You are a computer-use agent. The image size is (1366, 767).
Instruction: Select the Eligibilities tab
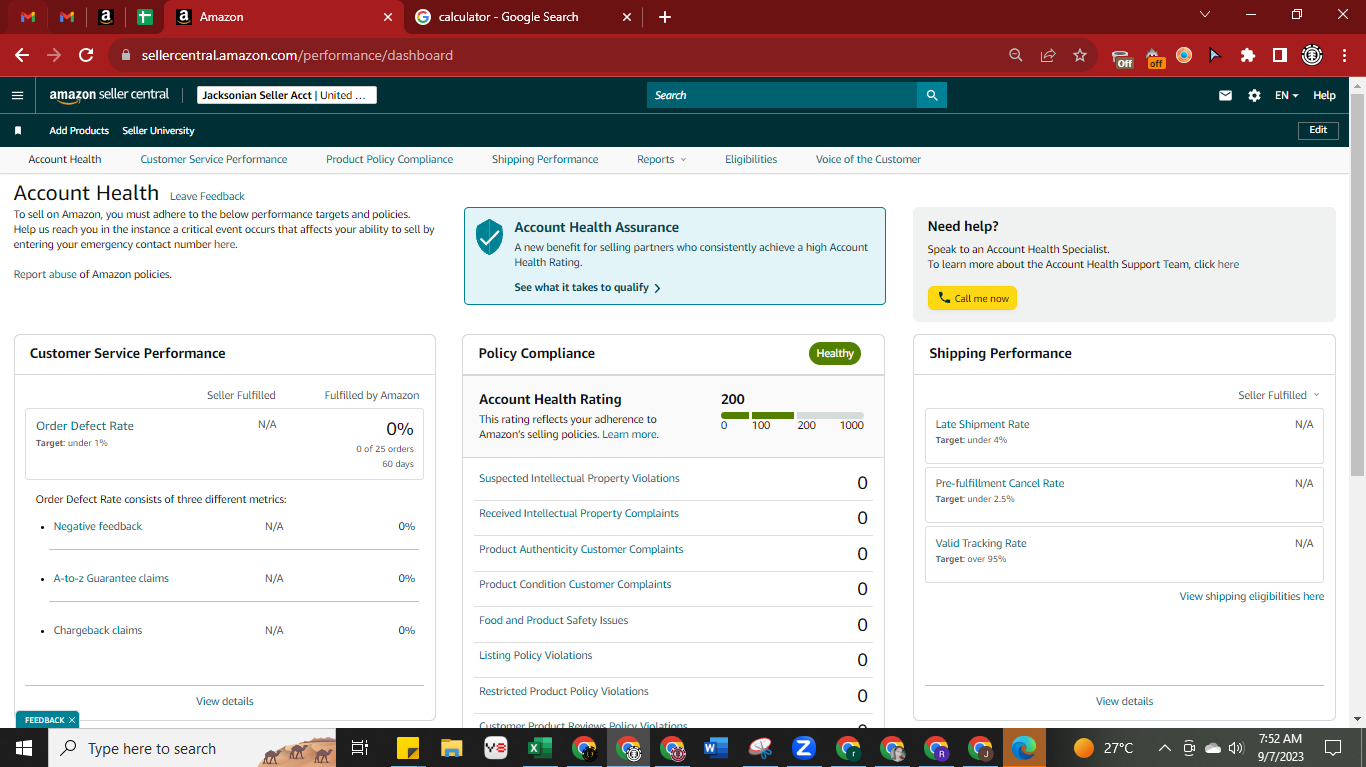coord(751,159)
